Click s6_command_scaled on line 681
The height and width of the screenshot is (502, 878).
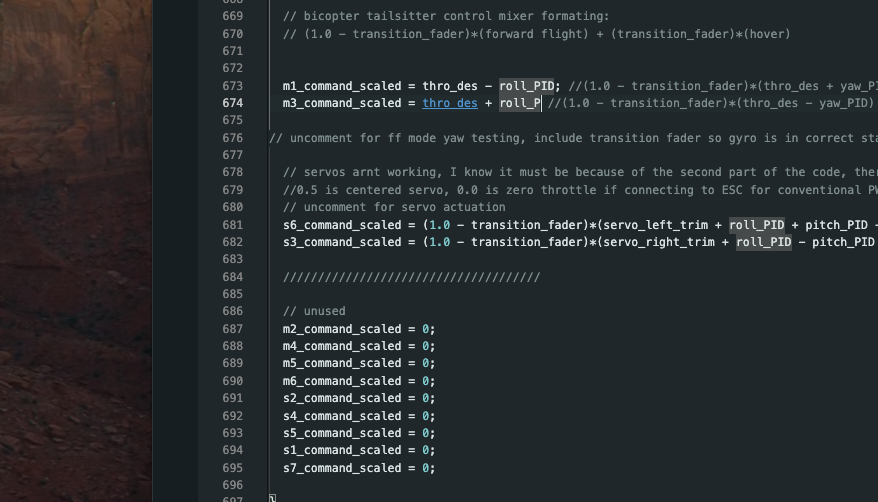[x=342, y=225]
